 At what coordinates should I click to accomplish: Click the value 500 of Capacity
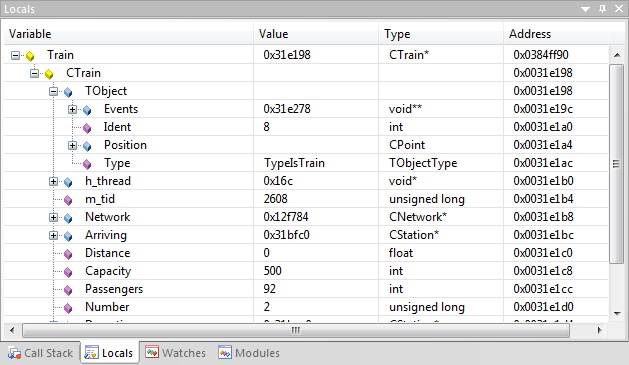tap(272, 271)
